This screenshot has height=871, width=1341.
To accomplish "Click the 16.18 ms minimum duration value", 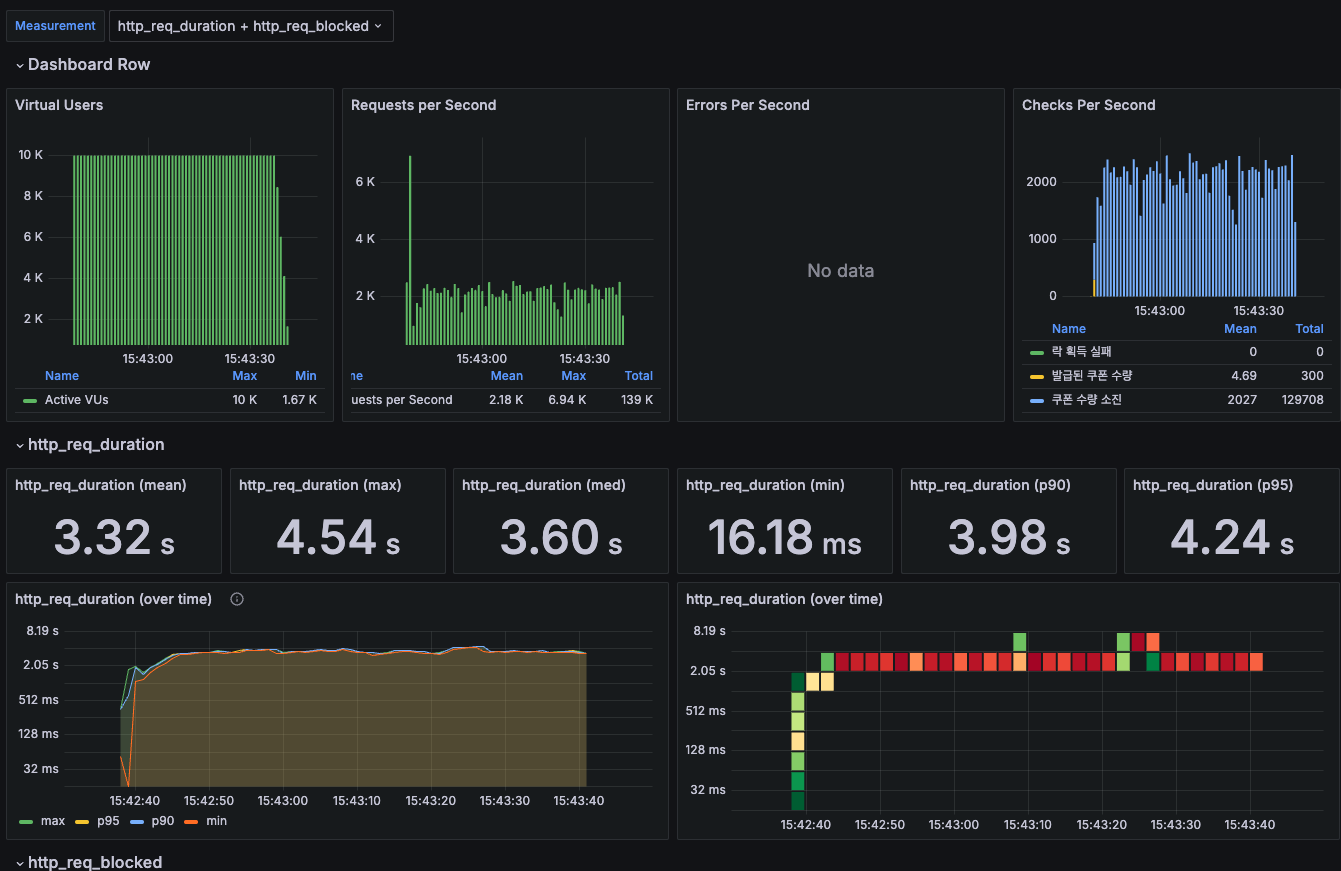I will [784, 537].
